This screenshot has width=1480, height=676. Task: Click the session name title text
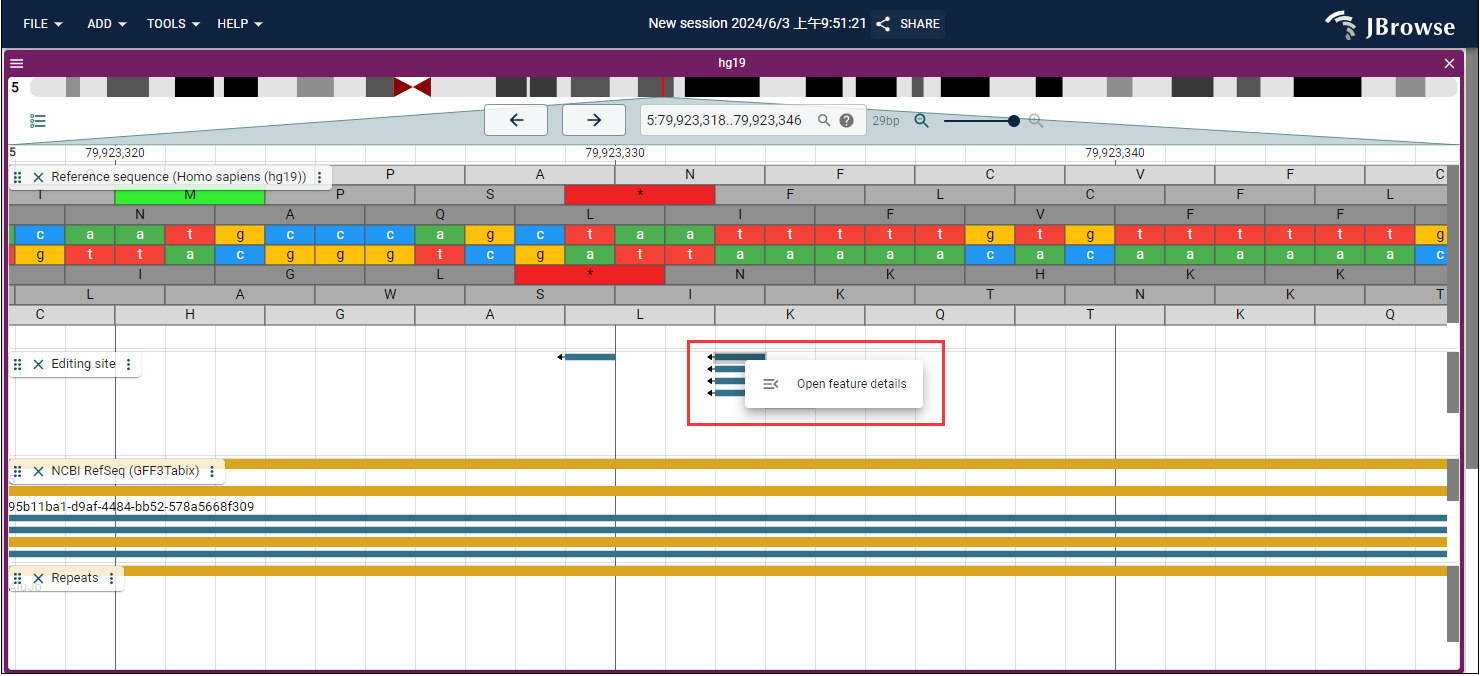click(757, 23)
